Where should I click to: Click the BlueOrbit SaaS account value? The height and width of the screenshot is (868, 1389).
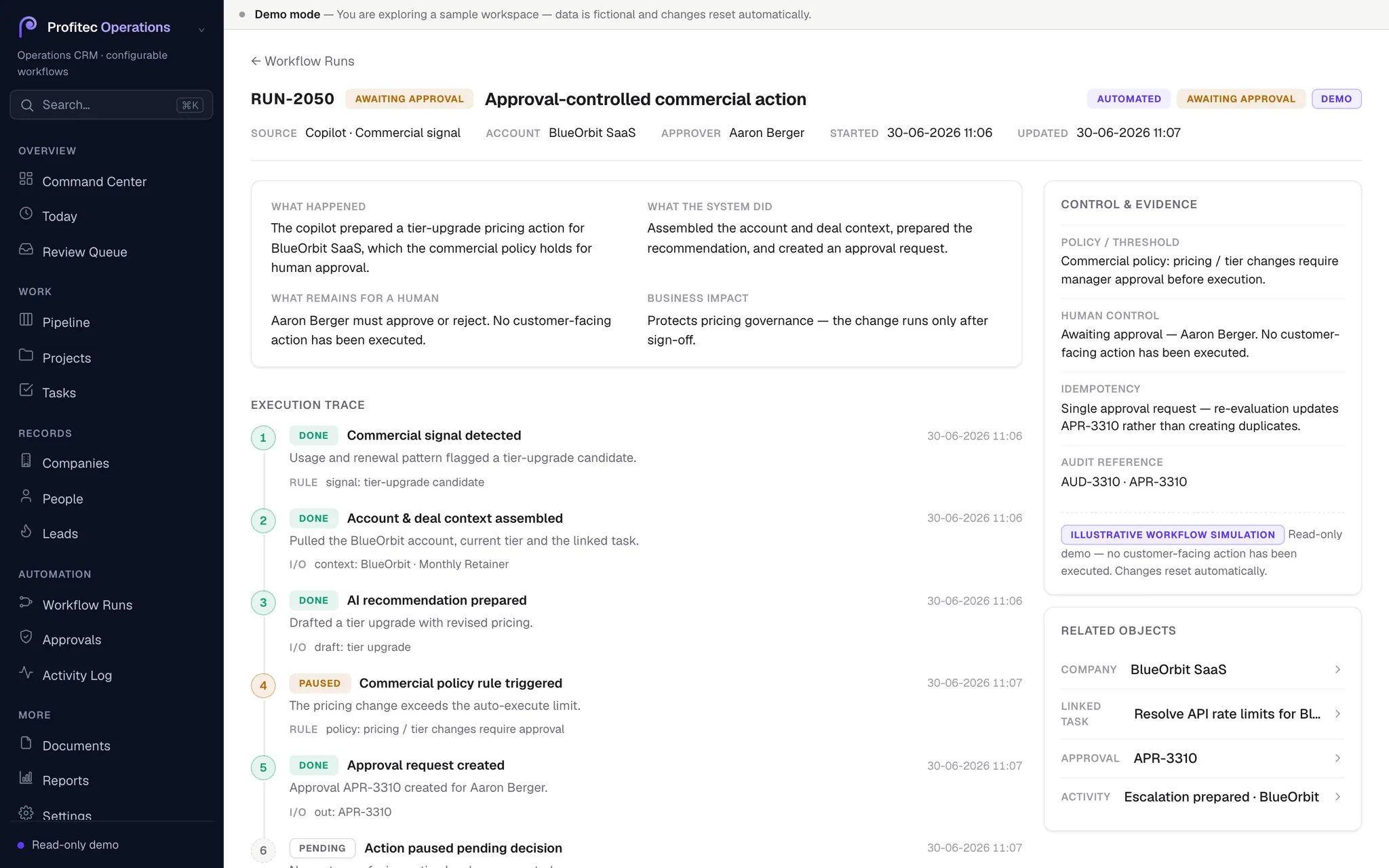point(592,133)
